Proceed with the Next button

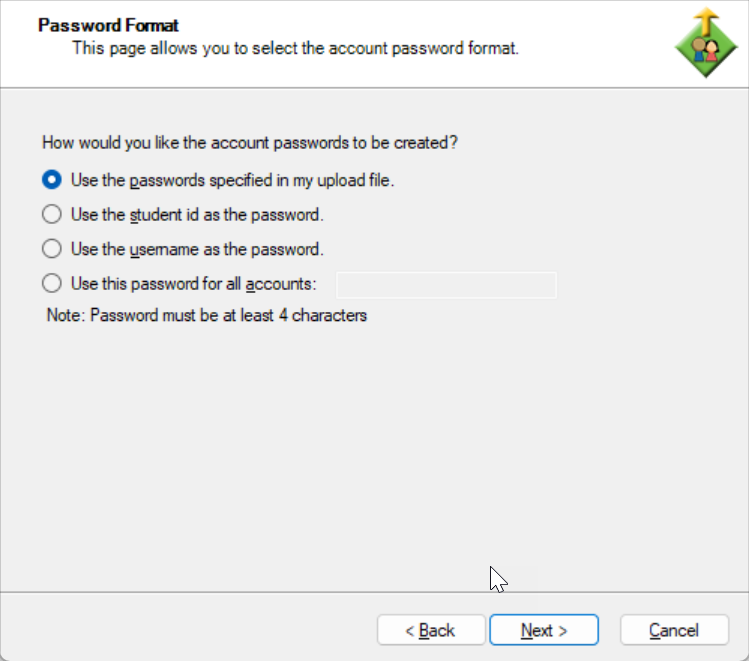point(544,630)
